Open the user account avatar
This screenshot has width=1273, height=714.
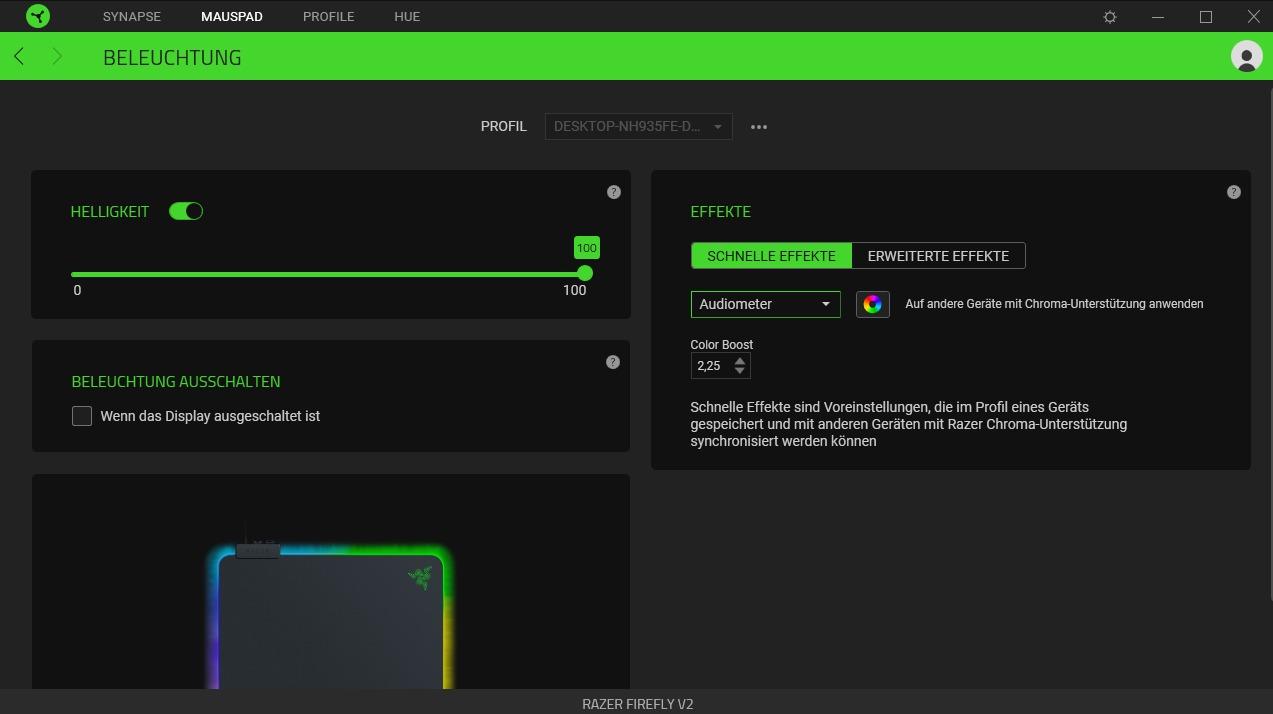pos(1246,56)
